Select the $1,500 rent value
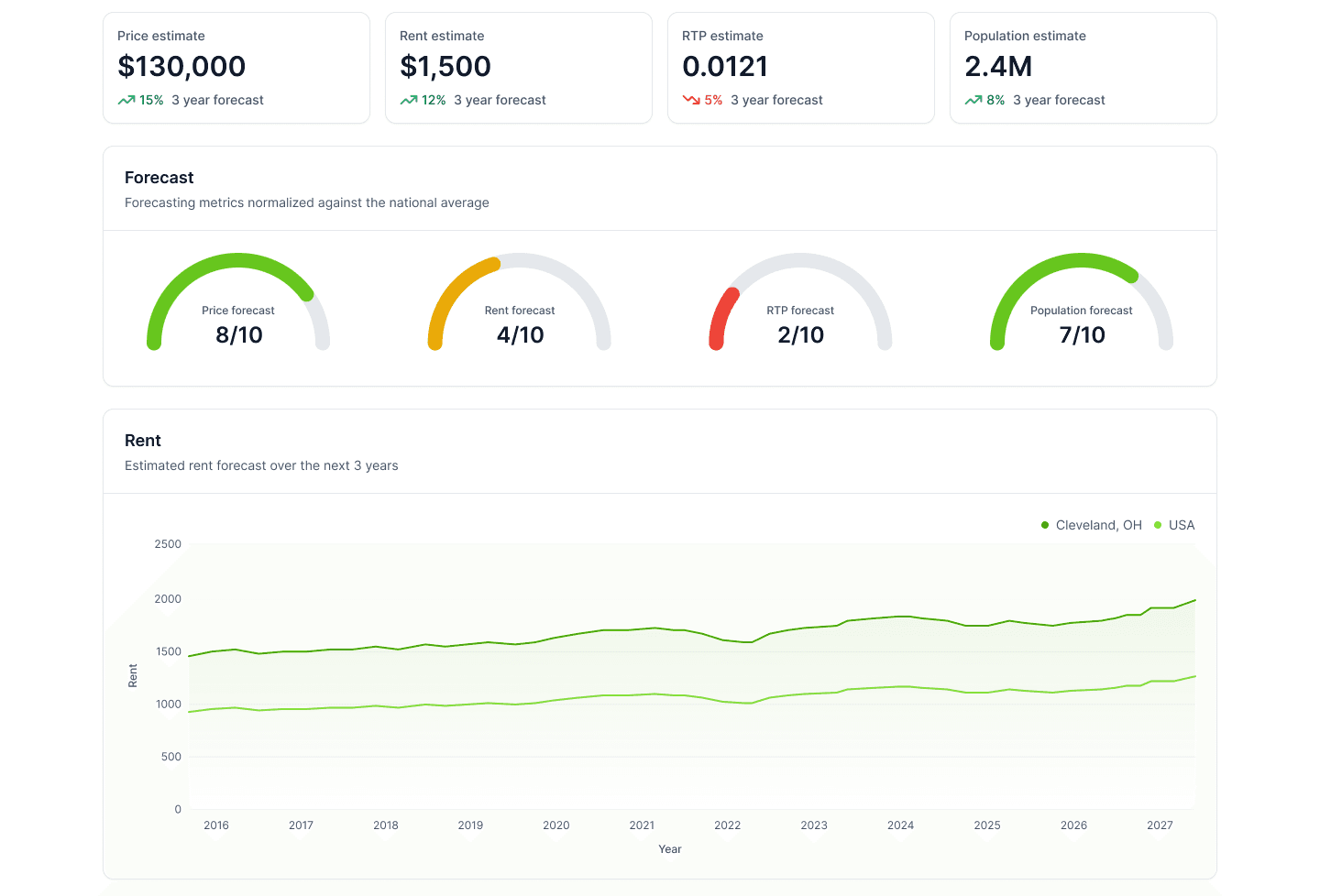The width and height of the screenshot is (1320, 896). 445,66
